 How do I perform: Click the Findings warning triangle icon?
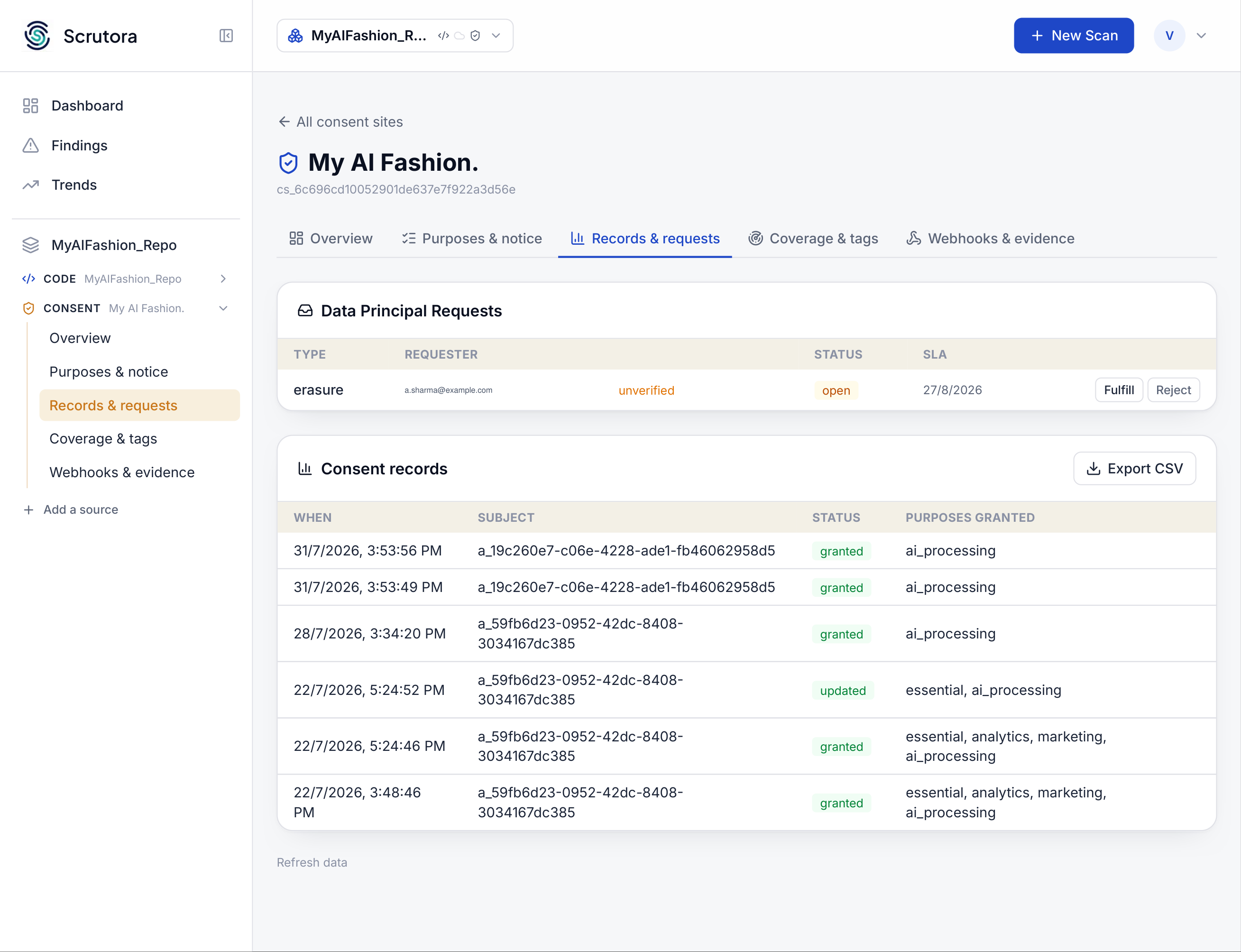point(30,146)
